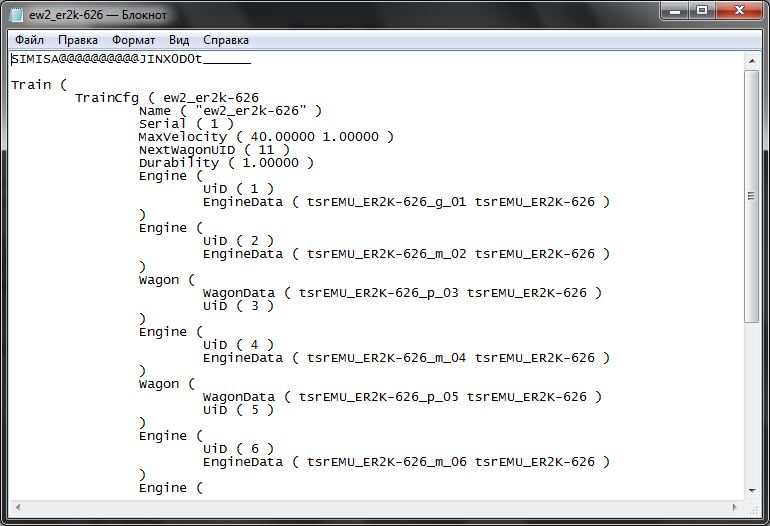Click the 'Wagon (' line above WagonData p_03
This screenshot has height=526, width=770.
click(x=166, y=280)
